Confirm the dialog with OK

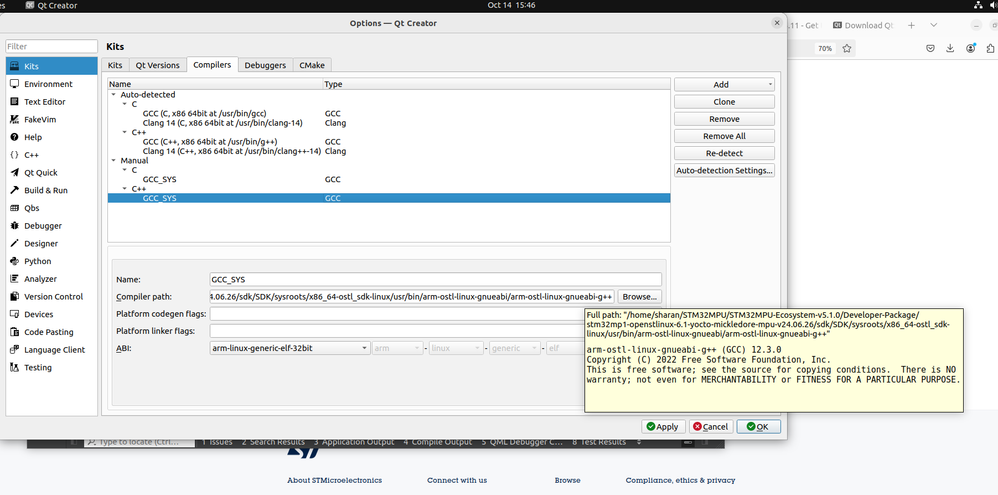[759, 427]
